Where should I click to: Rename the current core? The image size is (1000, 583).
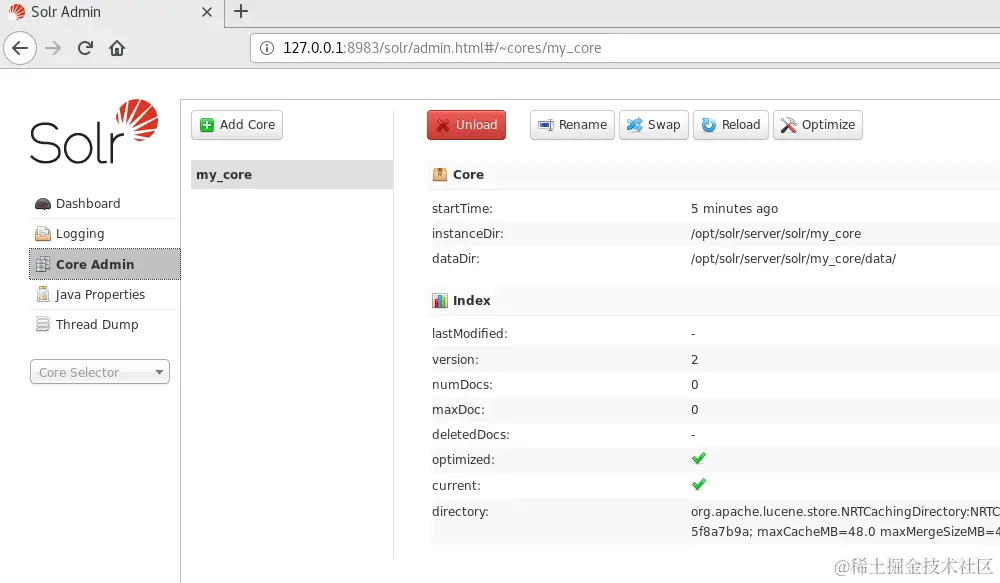coord(571,124)
